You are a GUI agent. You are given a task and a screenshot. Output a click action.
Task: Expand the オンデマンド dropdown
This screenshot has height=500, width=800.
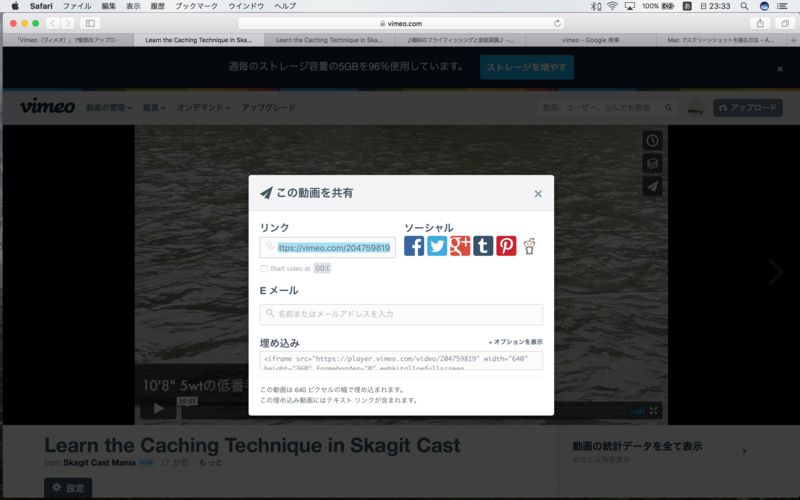point(204,108)
